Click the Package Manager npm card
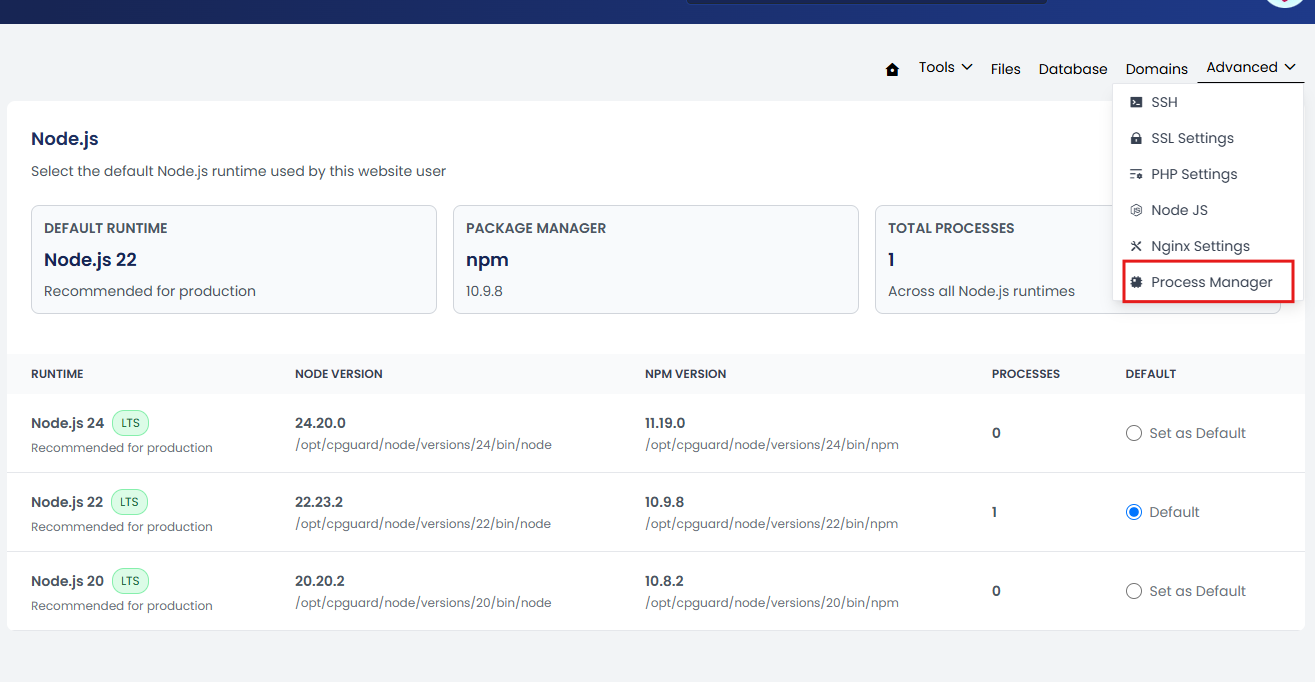This screenshot has width=1315, height=682. [x=656, y=260]
